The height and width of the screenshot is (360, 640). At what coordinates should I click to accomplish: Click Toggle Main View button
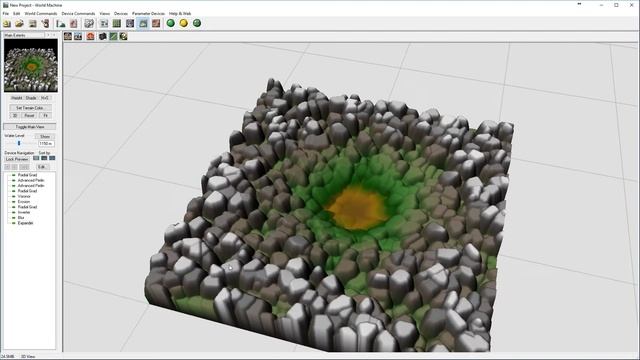pyautogui.click(x=29, y=127)
